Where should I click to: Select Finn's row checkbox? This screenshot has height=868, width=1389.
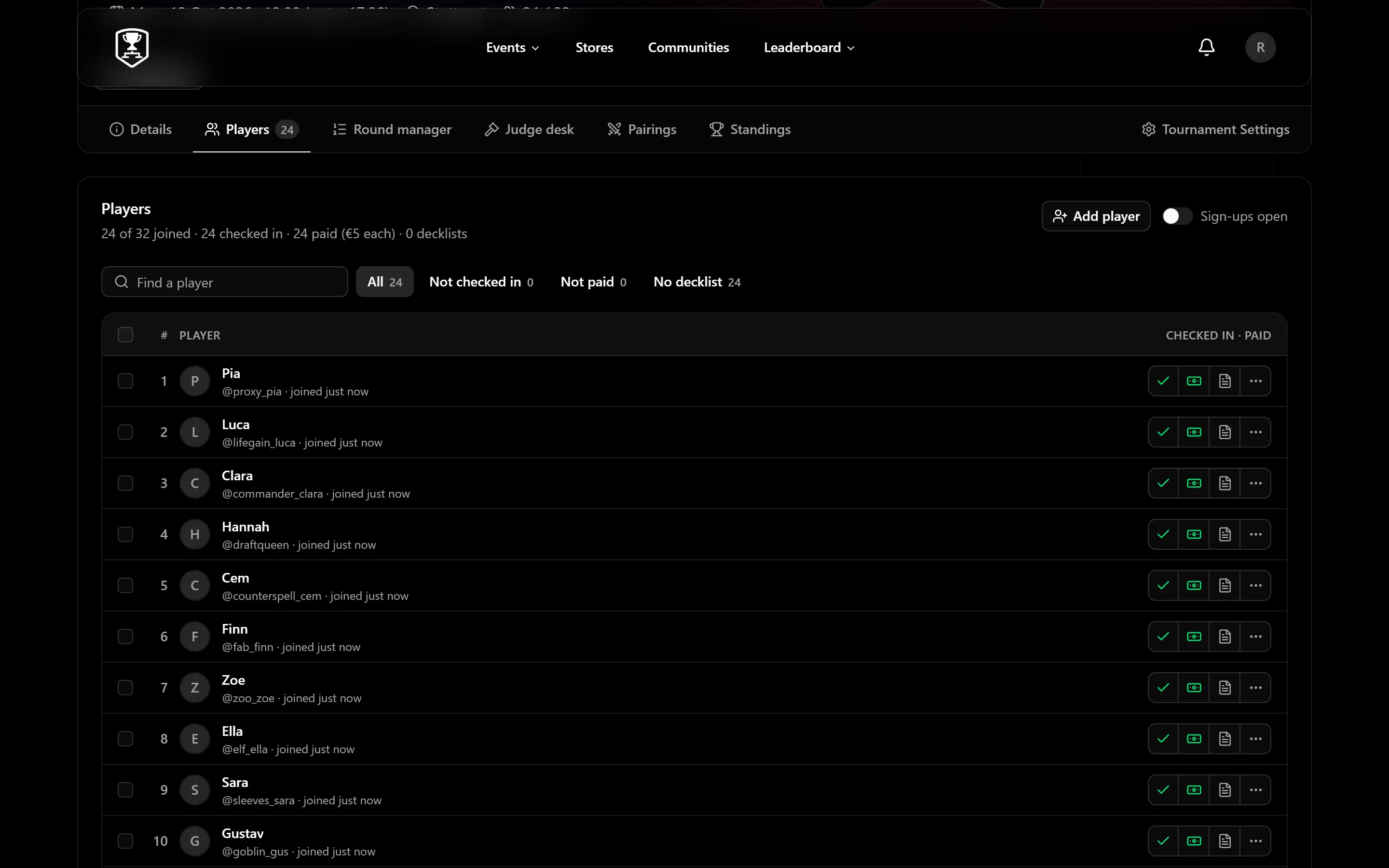pos(125,637)
